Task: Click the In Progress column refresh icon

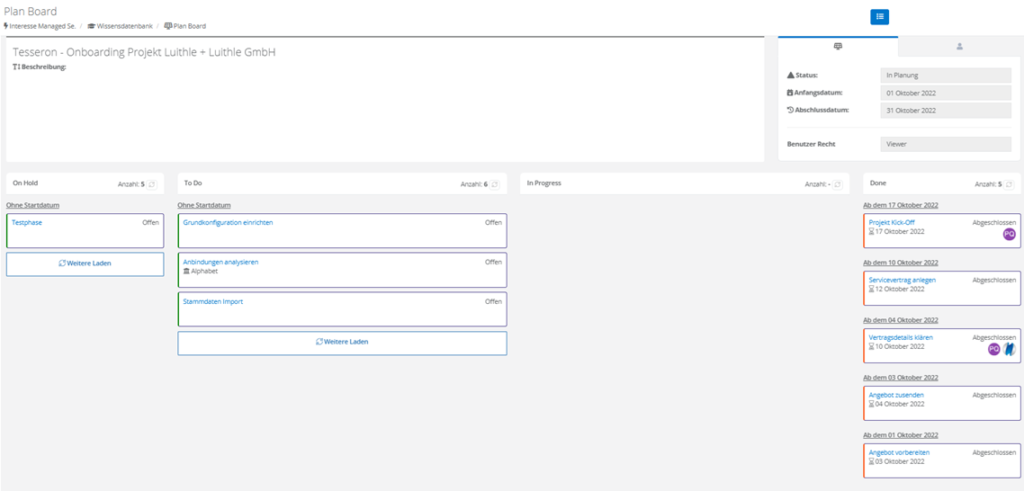Action: (x=838, y=184)
